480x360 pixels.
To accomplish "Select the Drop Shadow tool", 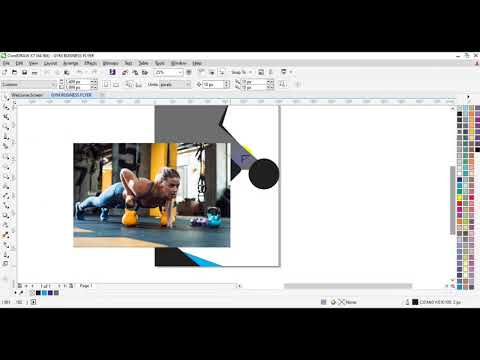I will click(x=6, y=215).
